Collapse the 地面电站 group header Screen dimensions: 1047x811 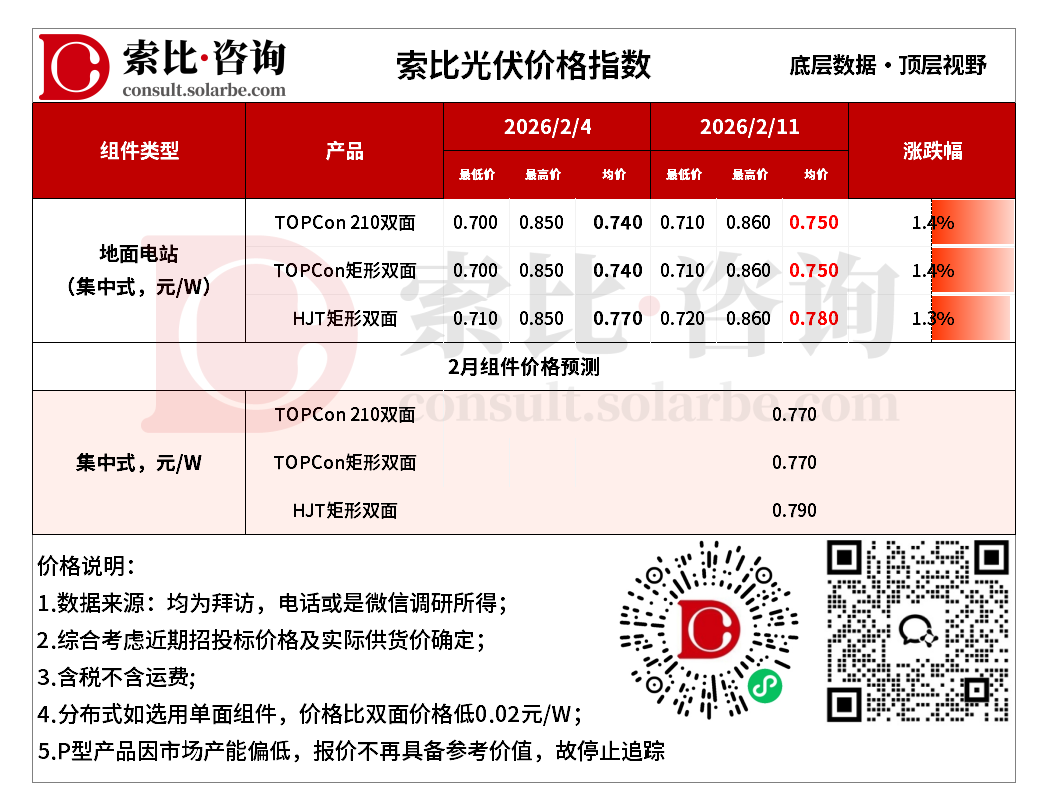[x=139, y=270]
